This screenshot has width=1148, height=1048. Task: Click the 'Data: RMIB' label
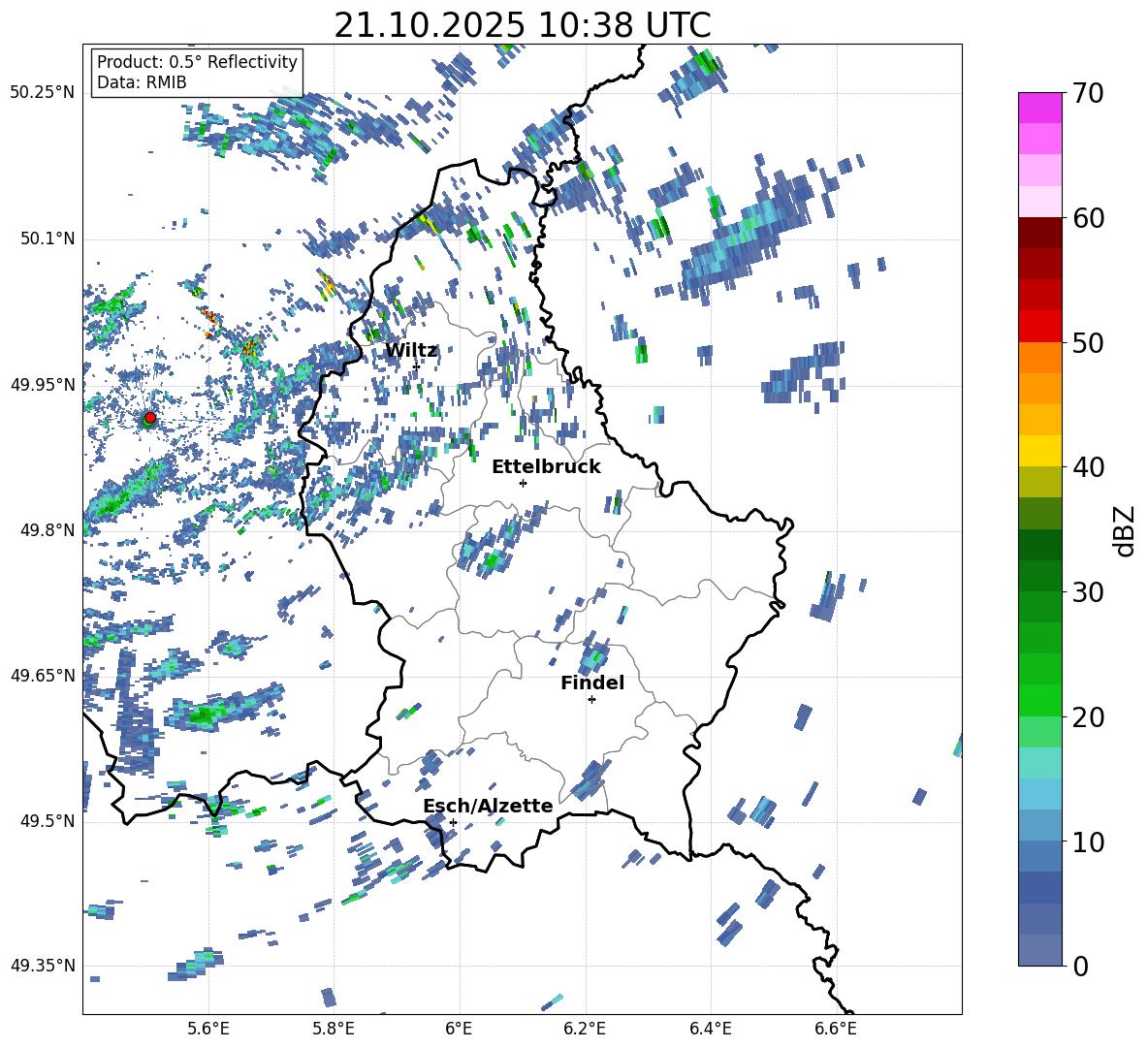(142, 82)
